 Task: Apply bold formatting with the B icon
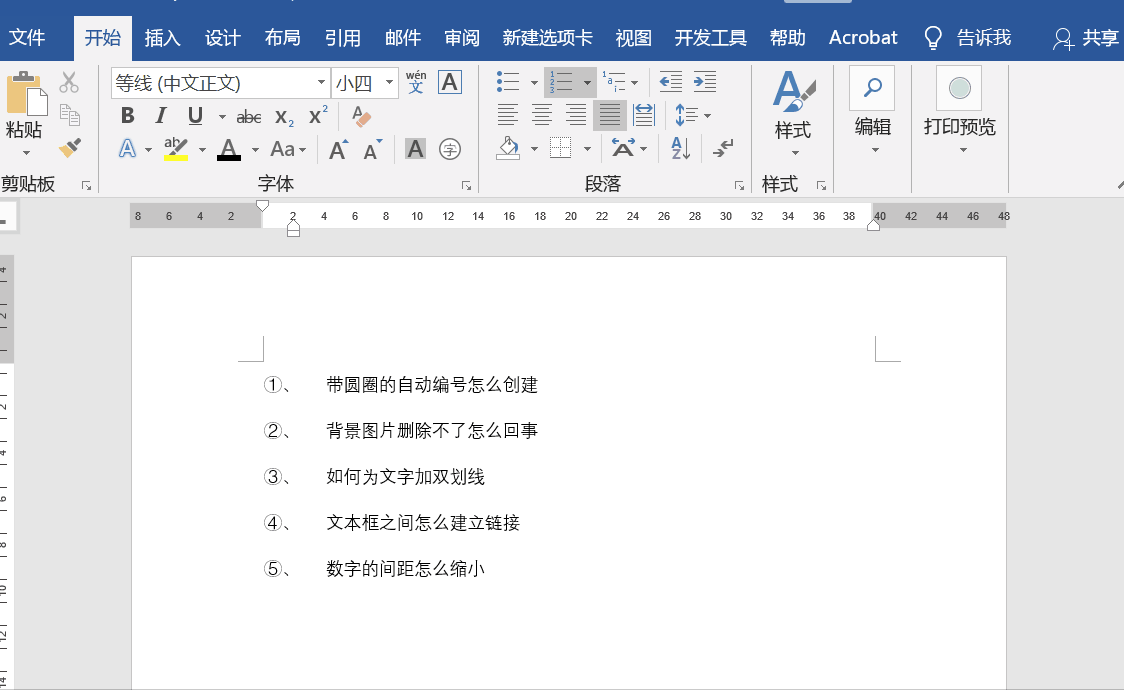pyautogui.click(x=127, y=115)
